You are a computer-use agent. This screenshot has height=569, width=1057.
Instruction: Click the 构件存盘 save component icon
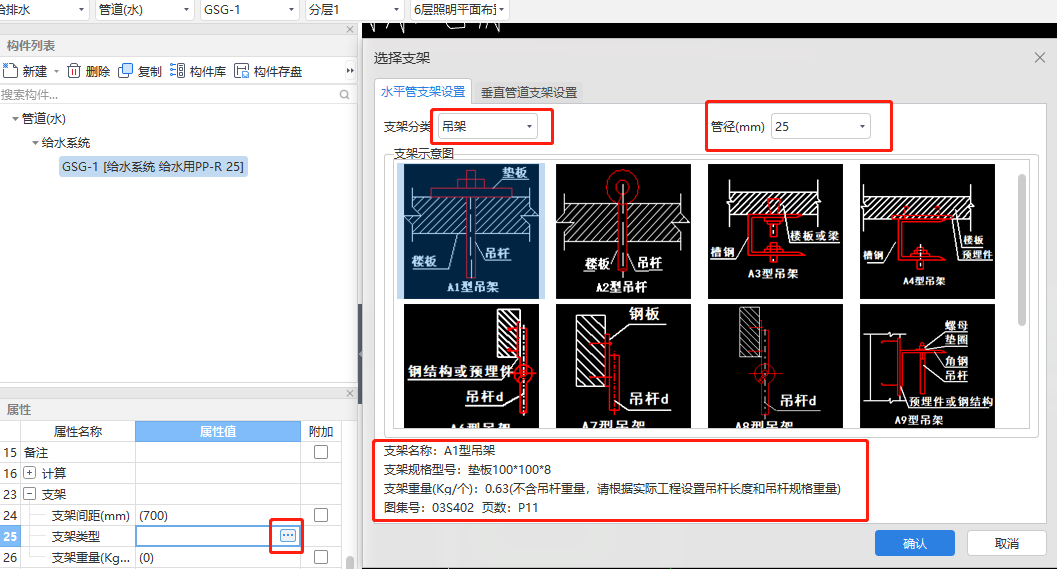[241, 71]
